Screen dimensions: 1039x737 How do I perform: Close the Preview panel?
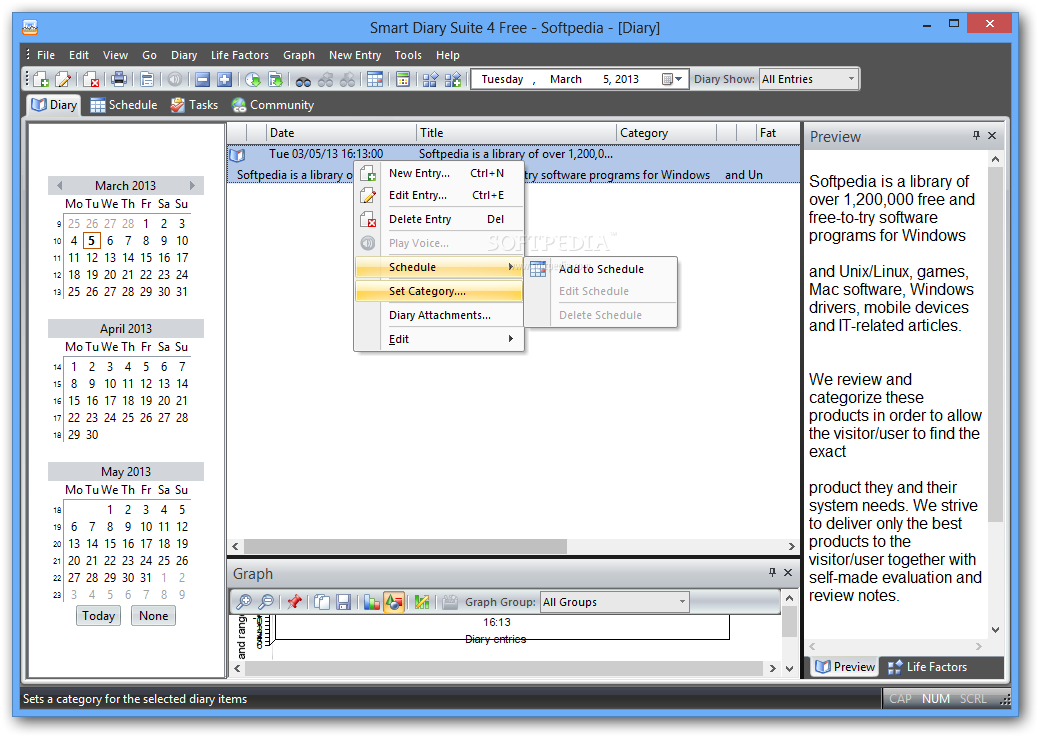coord(992,135)
